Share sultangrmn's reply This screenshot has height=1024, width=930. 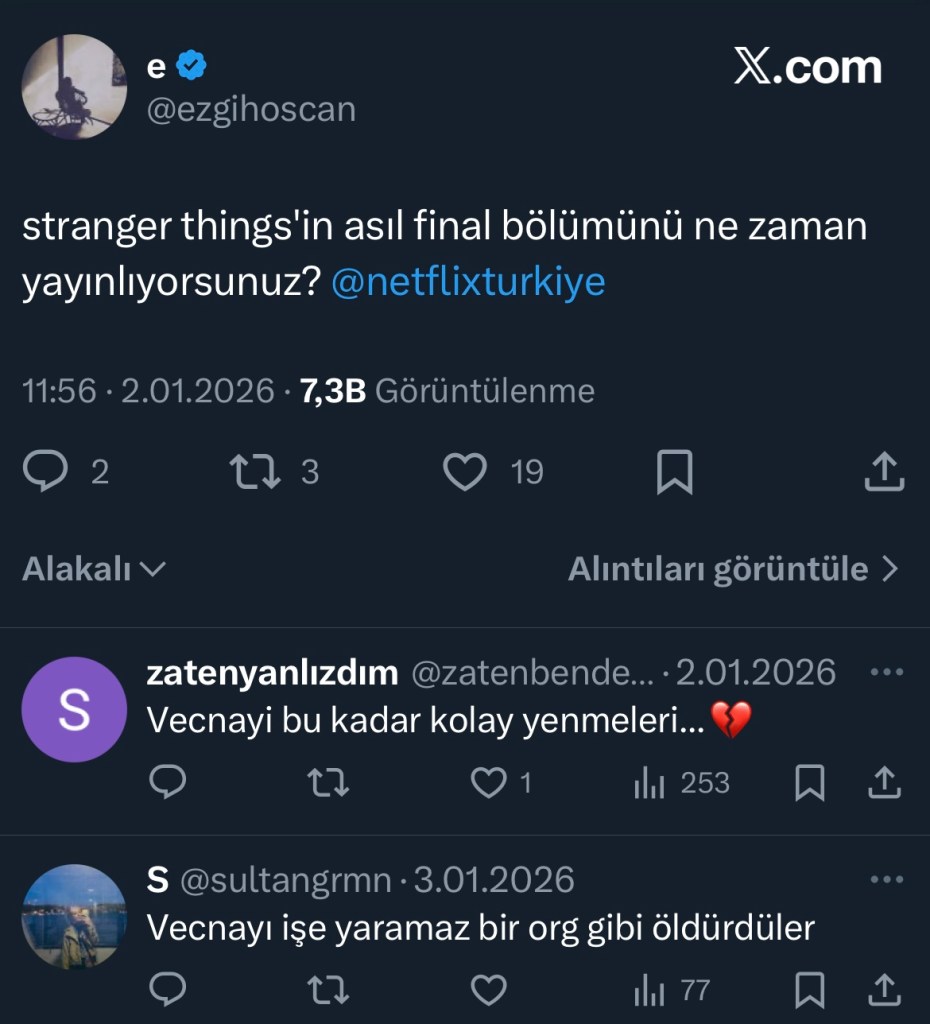click(884, 990)
